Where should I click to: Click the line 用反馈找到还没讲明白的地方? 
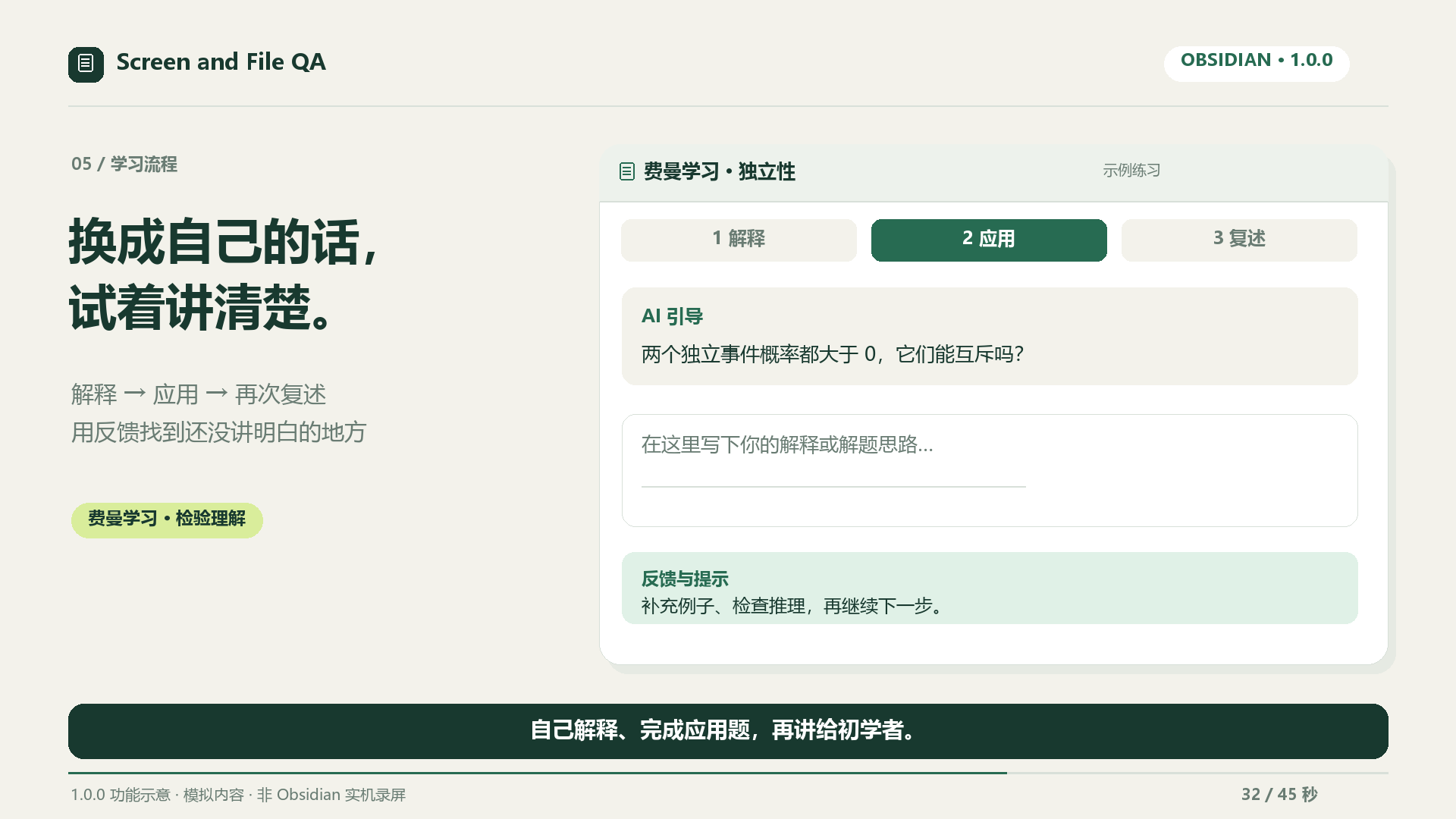(218, 432)
